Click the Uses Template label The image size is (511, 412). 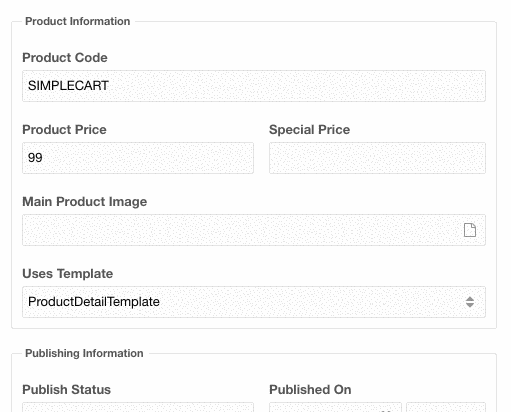[67, 274]
